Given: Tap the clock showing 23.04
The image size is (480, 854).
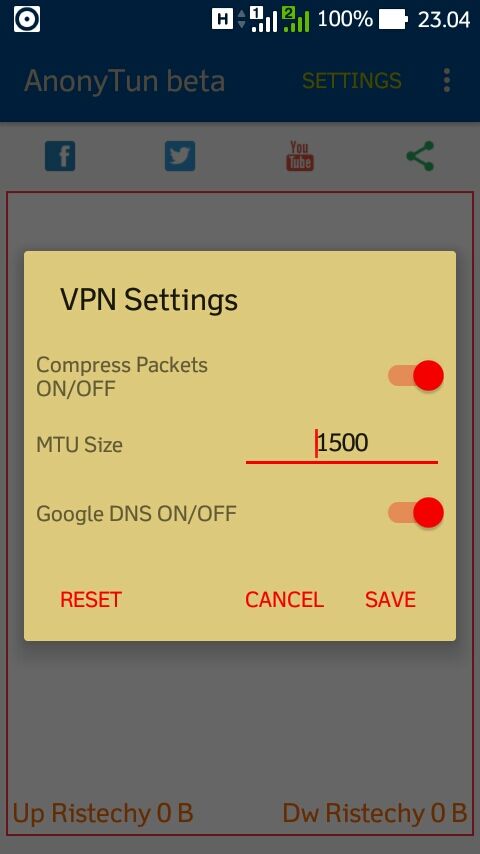Looking at the screenshot, I should tap(443, 20).
